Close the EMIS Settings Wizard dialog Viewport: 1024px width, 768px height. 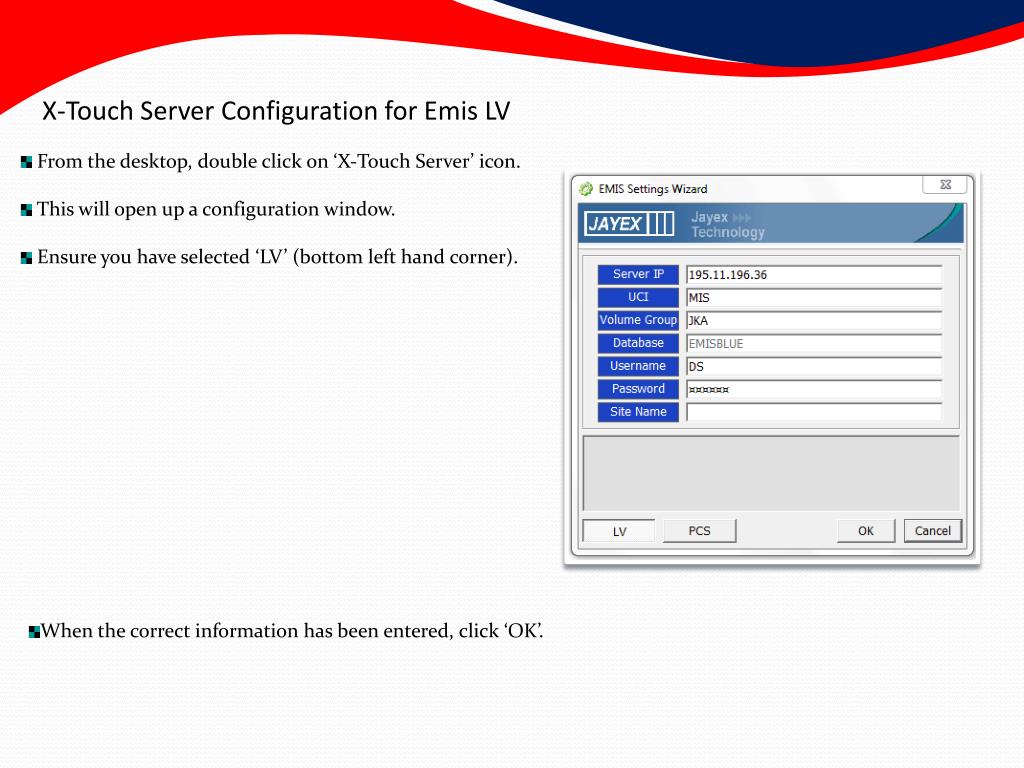[x=945, y=185]
